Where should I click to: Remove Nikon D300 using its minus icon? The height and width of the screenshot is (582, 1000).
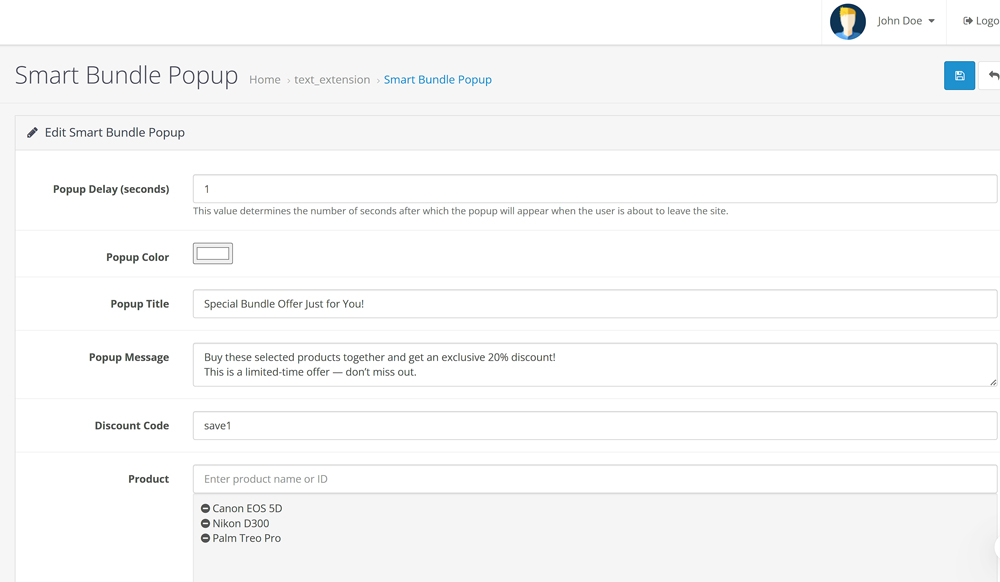pyautogui.click(x=205, y=523)
